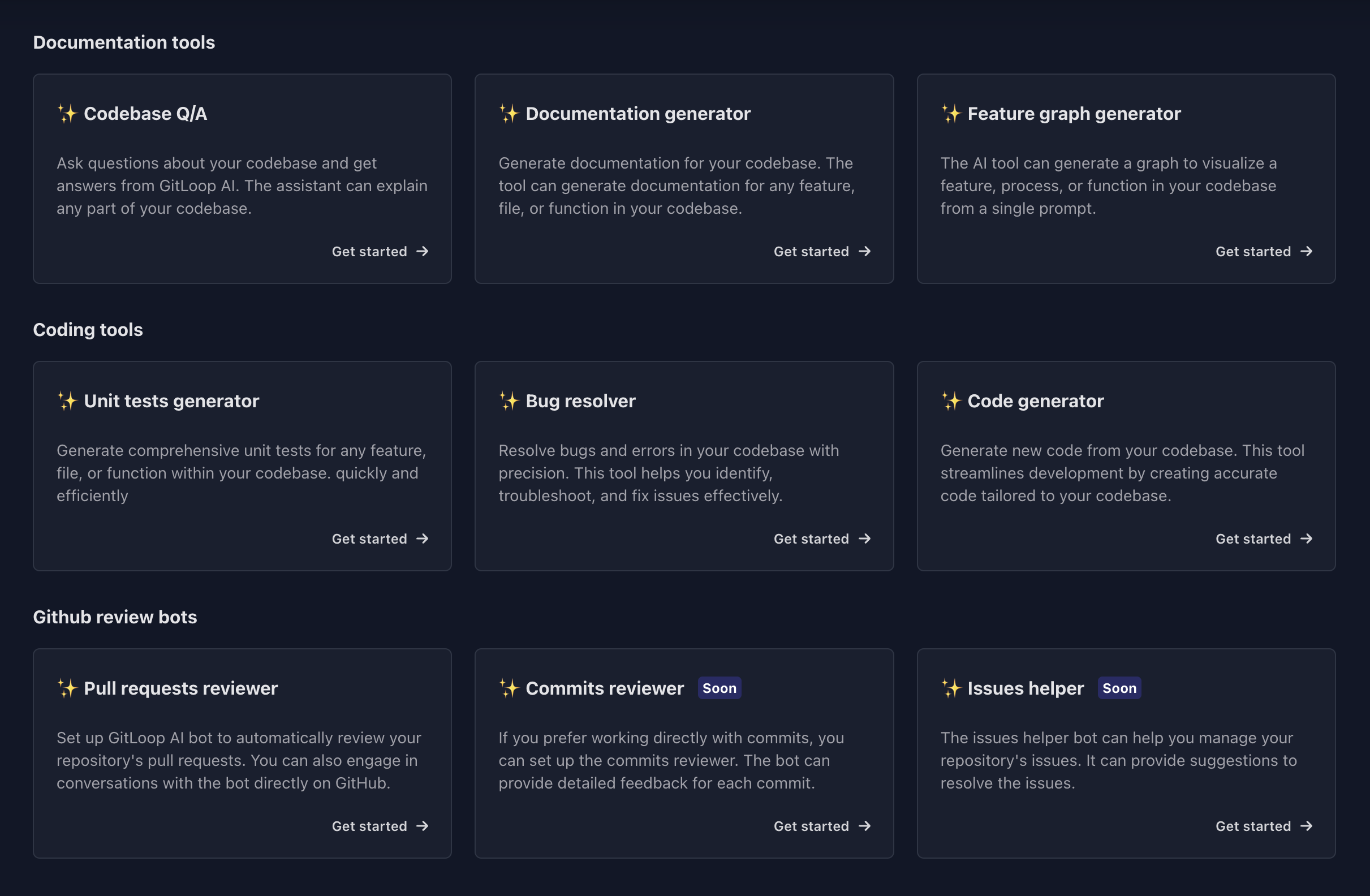Click the sparkle icon beside Commits reviewer
Image resolution: width=1370 pixels, height=896 pixels.
click(x=509, y=688)
